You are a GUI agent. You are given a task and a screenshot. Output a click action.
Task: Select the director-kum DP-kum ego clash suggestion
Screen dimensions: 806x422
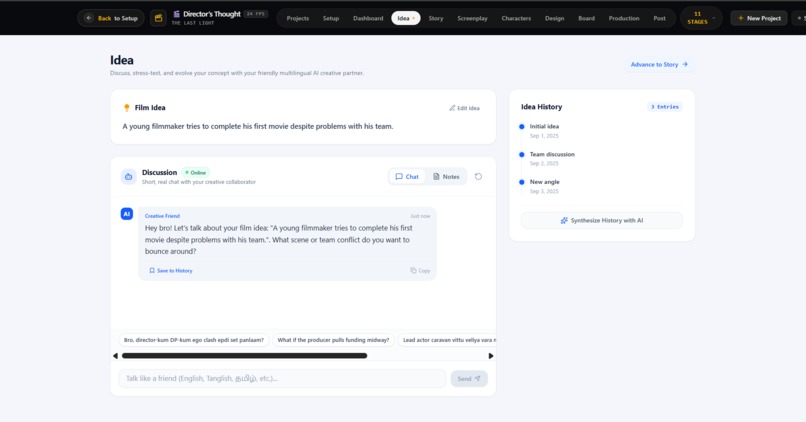click(193, 340)
